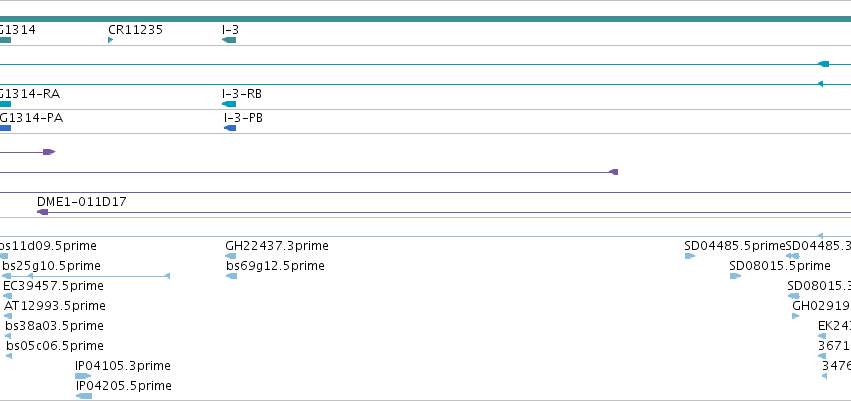Select the SD04485.5prime EST arrow

[x=690, y=256]
